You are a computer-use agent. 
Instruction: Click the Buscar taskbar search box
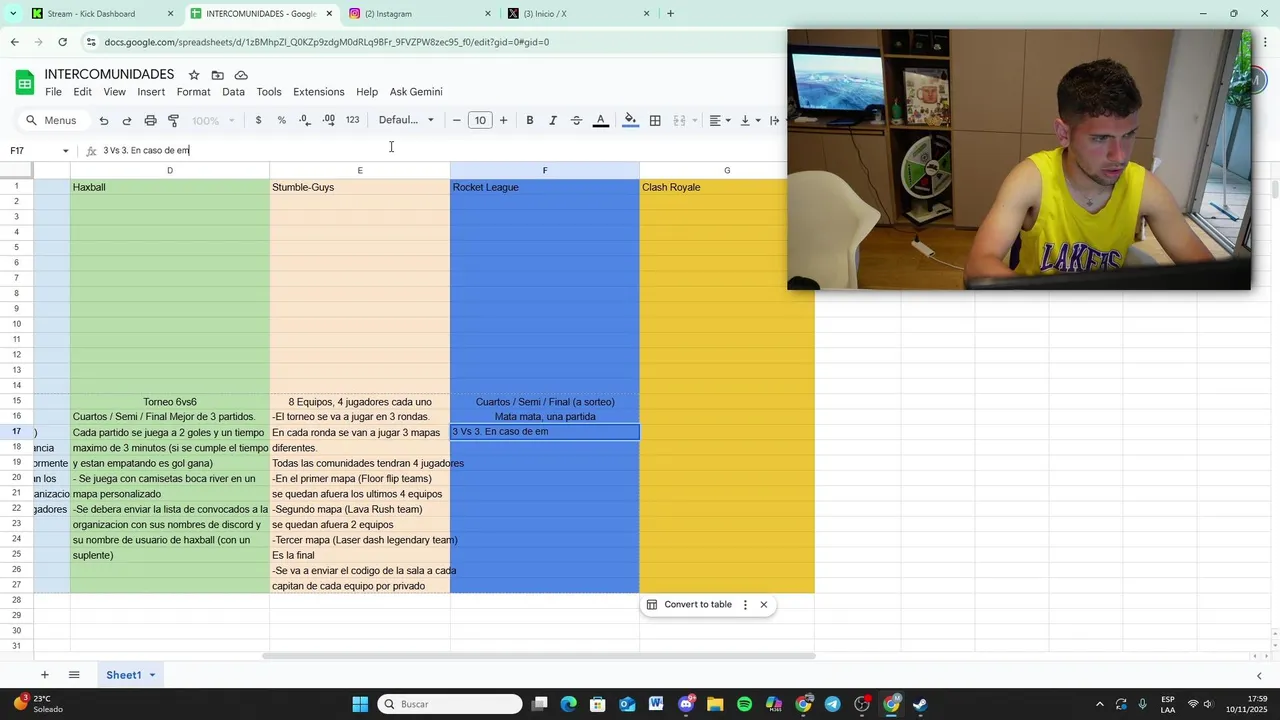[452, 704]
